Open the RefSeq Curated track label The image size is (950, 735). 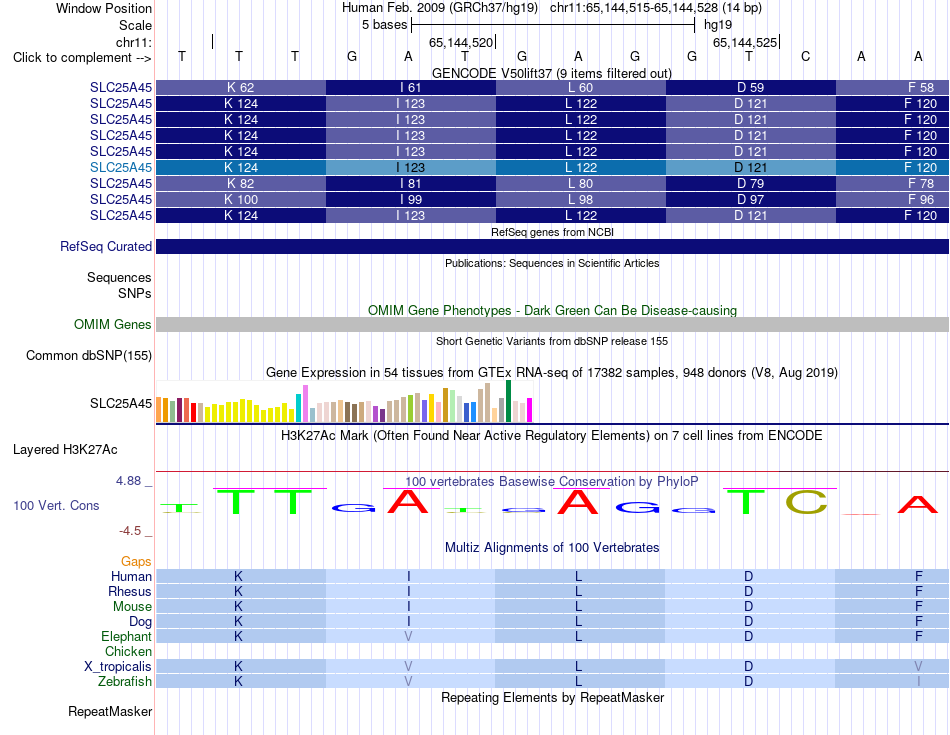106,247
